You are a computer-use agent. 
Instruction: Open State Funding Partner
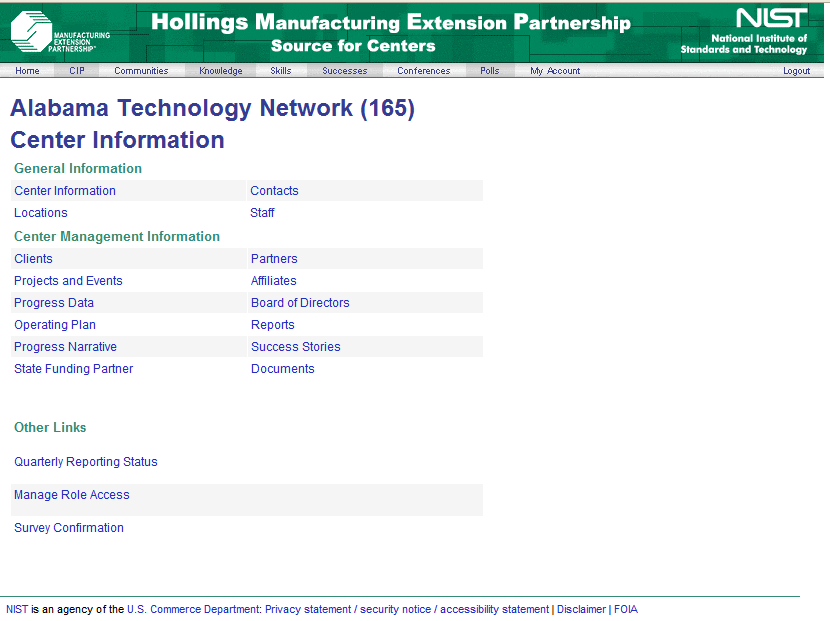tap(74, 369)
